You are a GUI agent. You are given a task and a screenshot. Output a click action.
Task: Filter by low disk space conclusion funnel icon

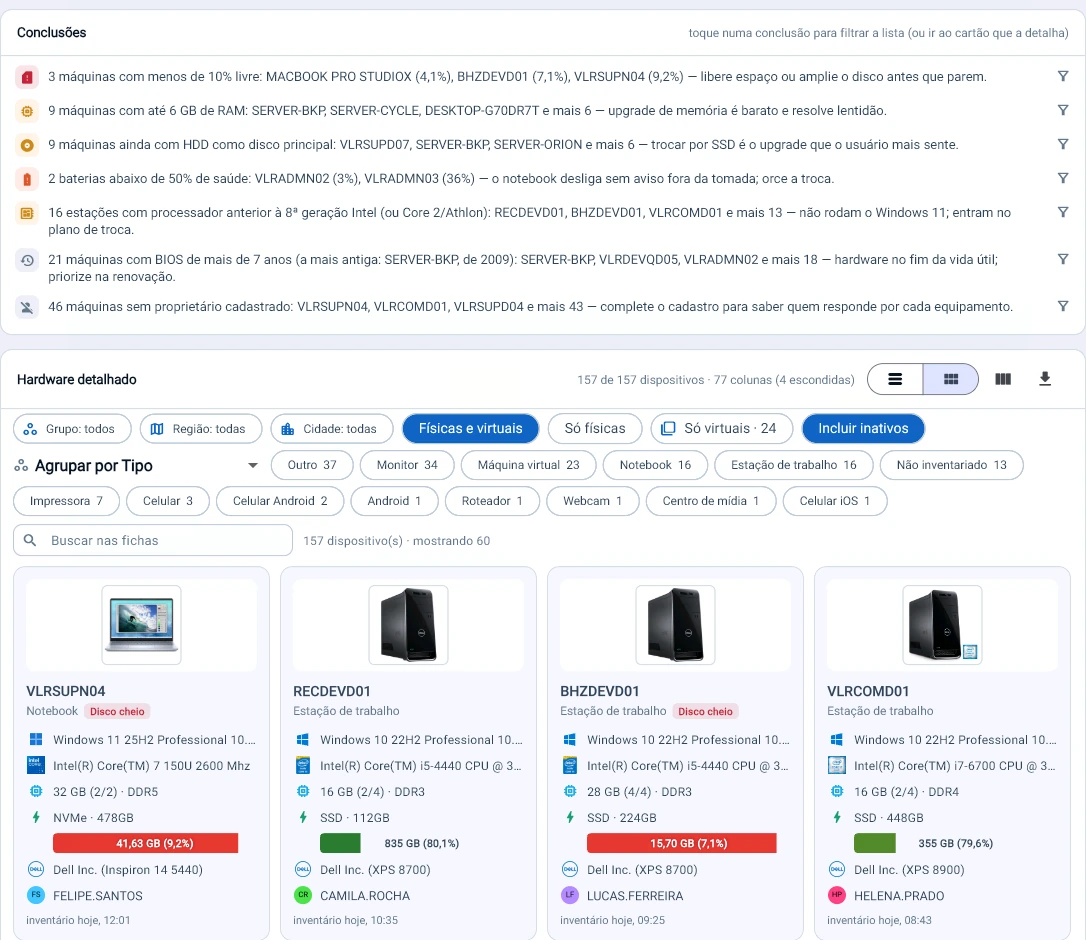[1062, 76]
